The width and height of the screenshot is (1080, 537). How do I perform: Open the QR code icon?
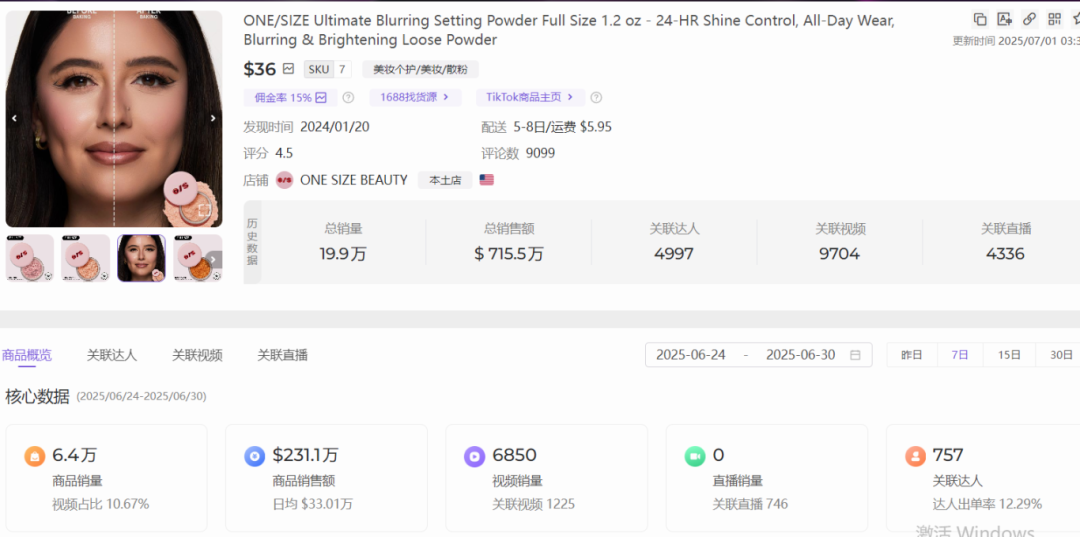pyautogui.click(x=1054, y=19)
